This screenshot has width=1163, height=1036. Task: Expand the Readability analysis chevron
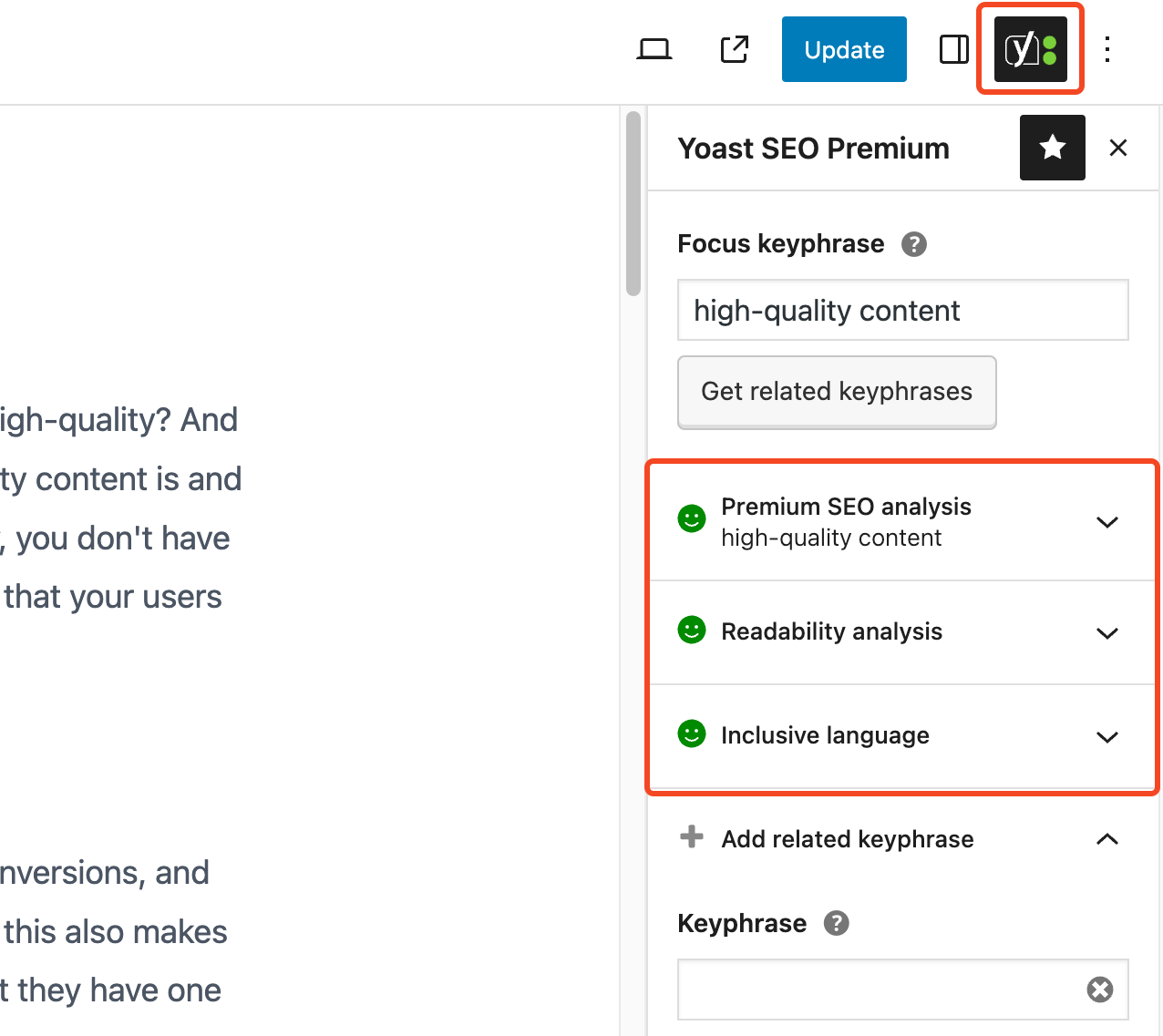tap(1107, 632)
